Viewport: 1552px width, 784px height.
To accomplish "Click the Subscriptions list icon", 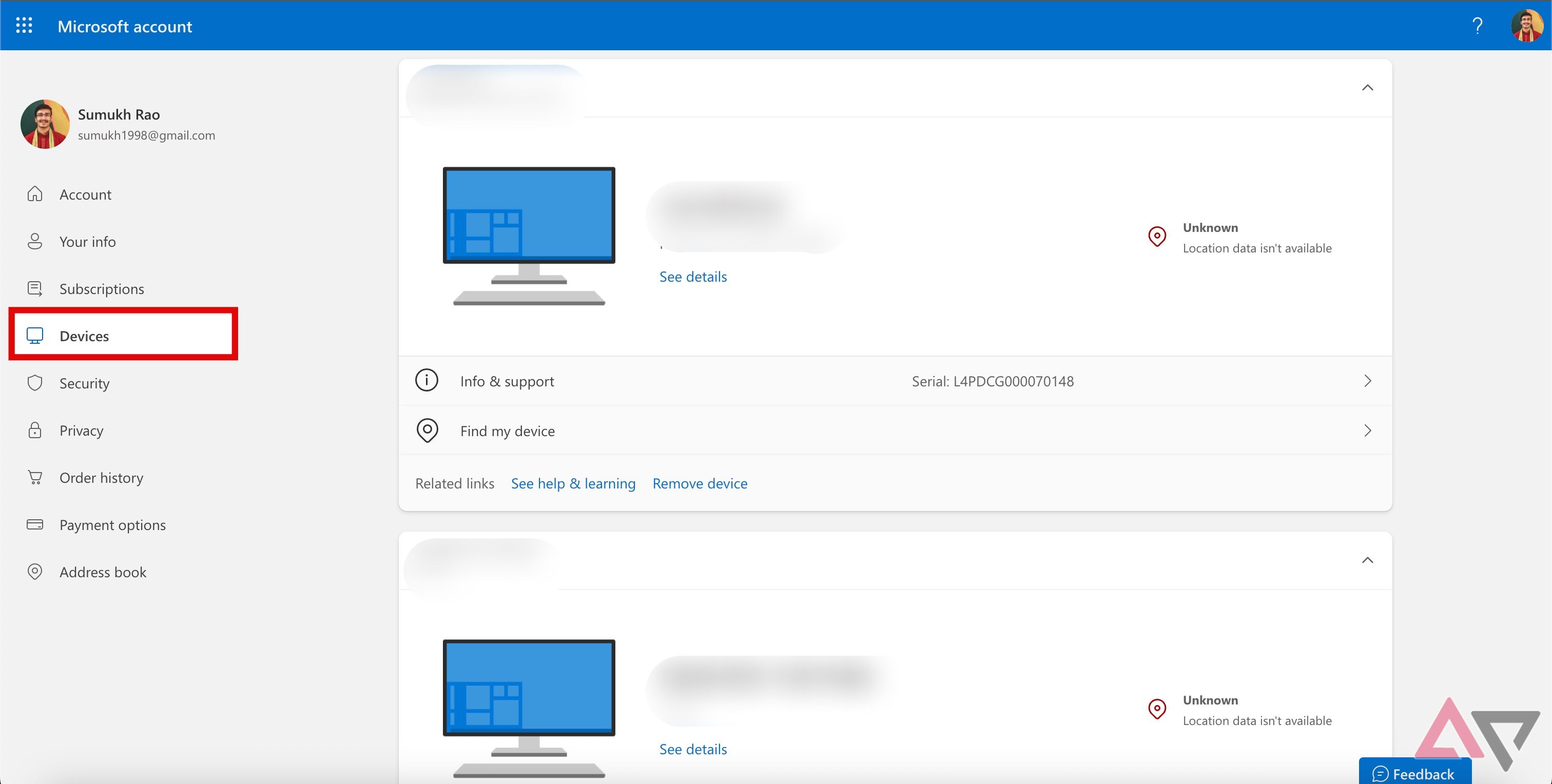I will (35, 288).
